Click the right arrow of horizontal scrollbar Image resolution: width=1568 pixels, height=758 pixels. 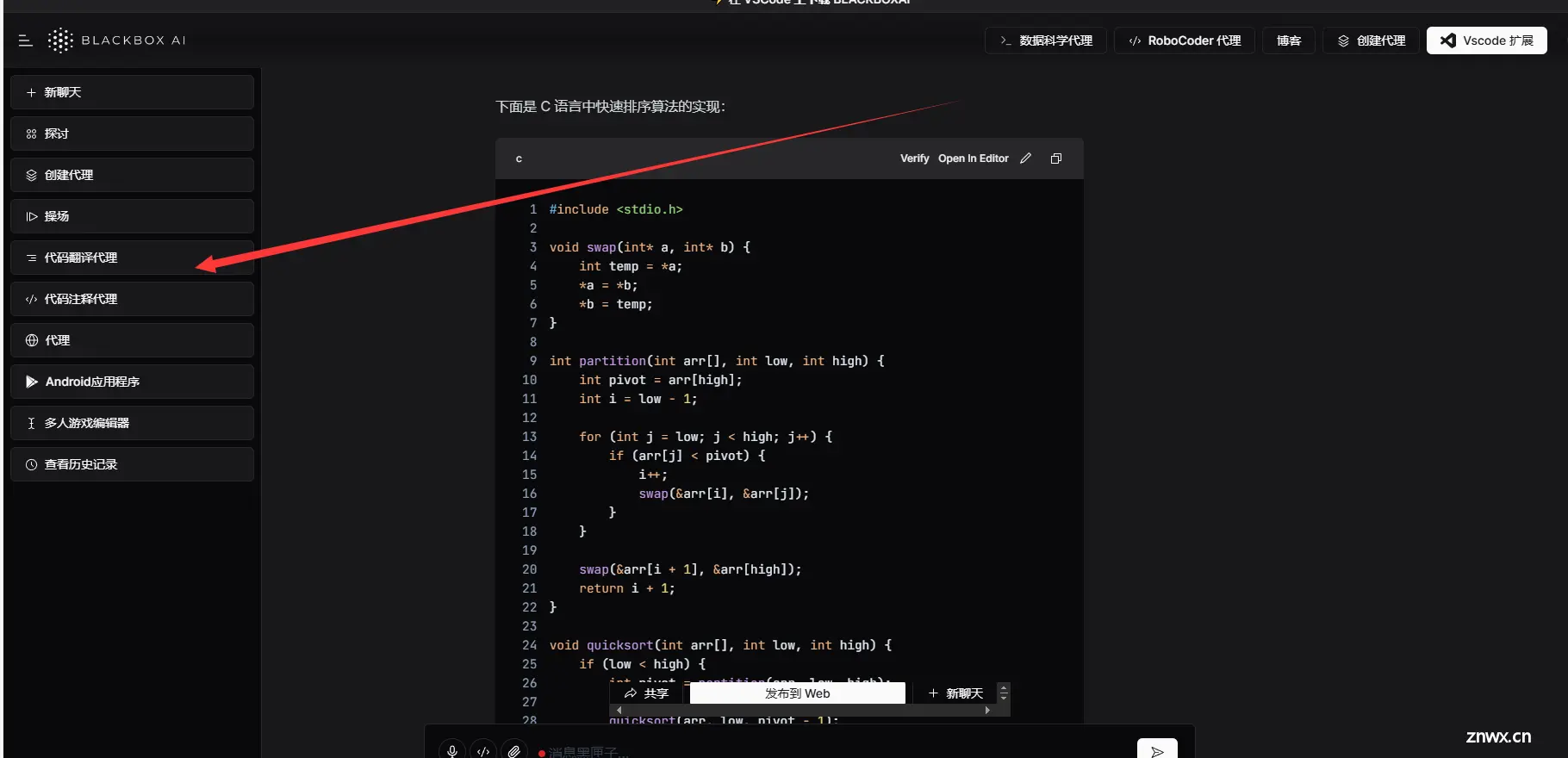987,711
